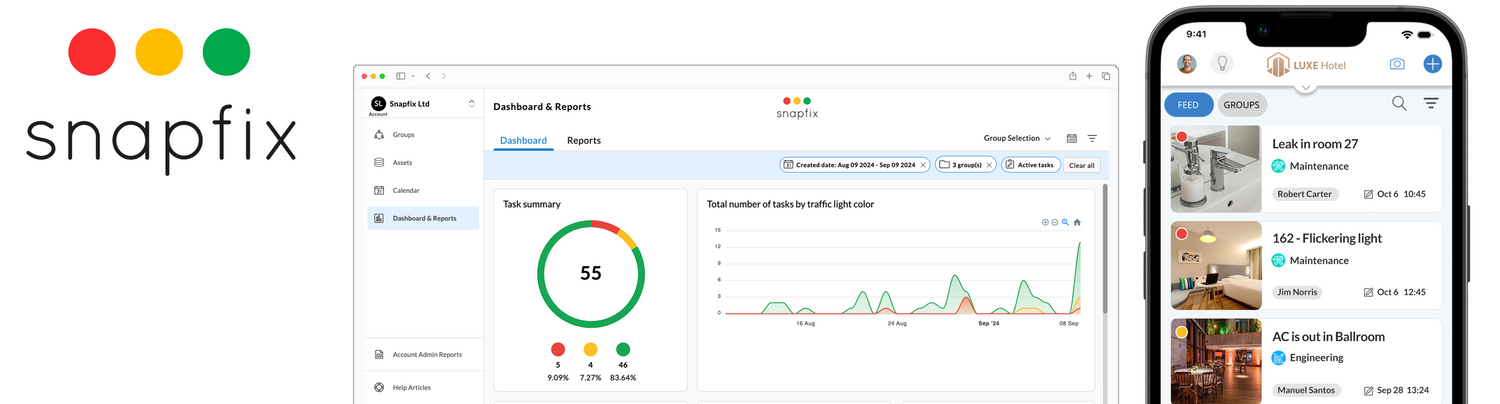This screenshot has width=1500, height=404.
Task: Click the AC is out in Ballroom title
Action: [1328, 336]
